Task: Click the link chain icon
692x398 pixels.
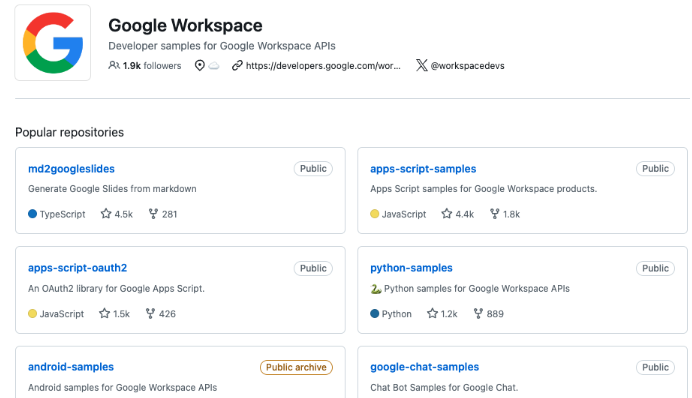Action: pos(237,65)
